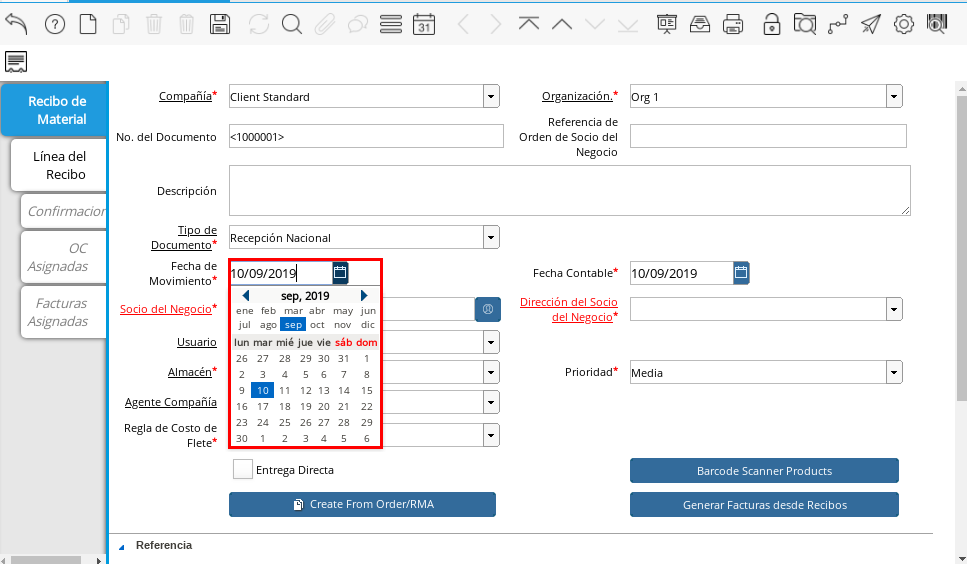The height and width of the screenshot is (564, 967).
Task: Select oct month in calendar popup
Action: tap(317, 325)
